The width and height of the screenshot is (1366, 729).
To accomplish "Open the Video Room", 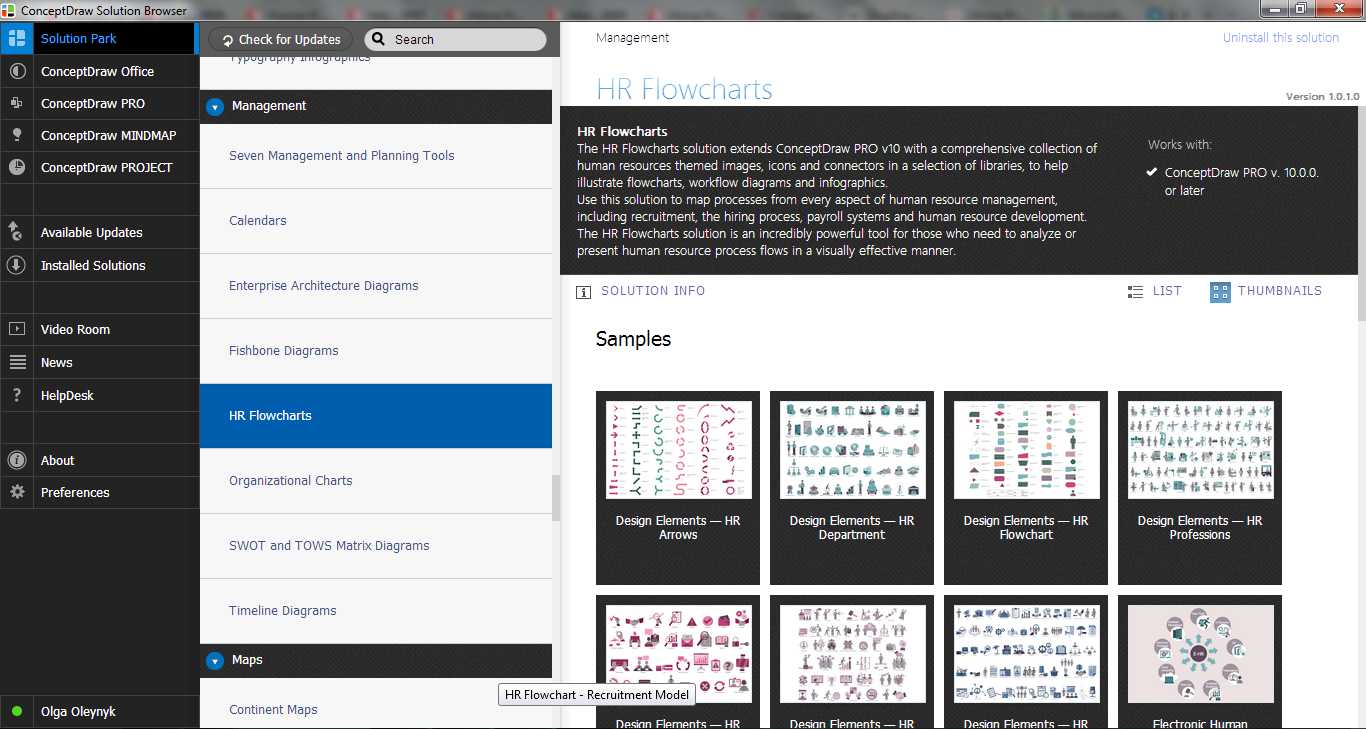I will (x=100, y=329).
